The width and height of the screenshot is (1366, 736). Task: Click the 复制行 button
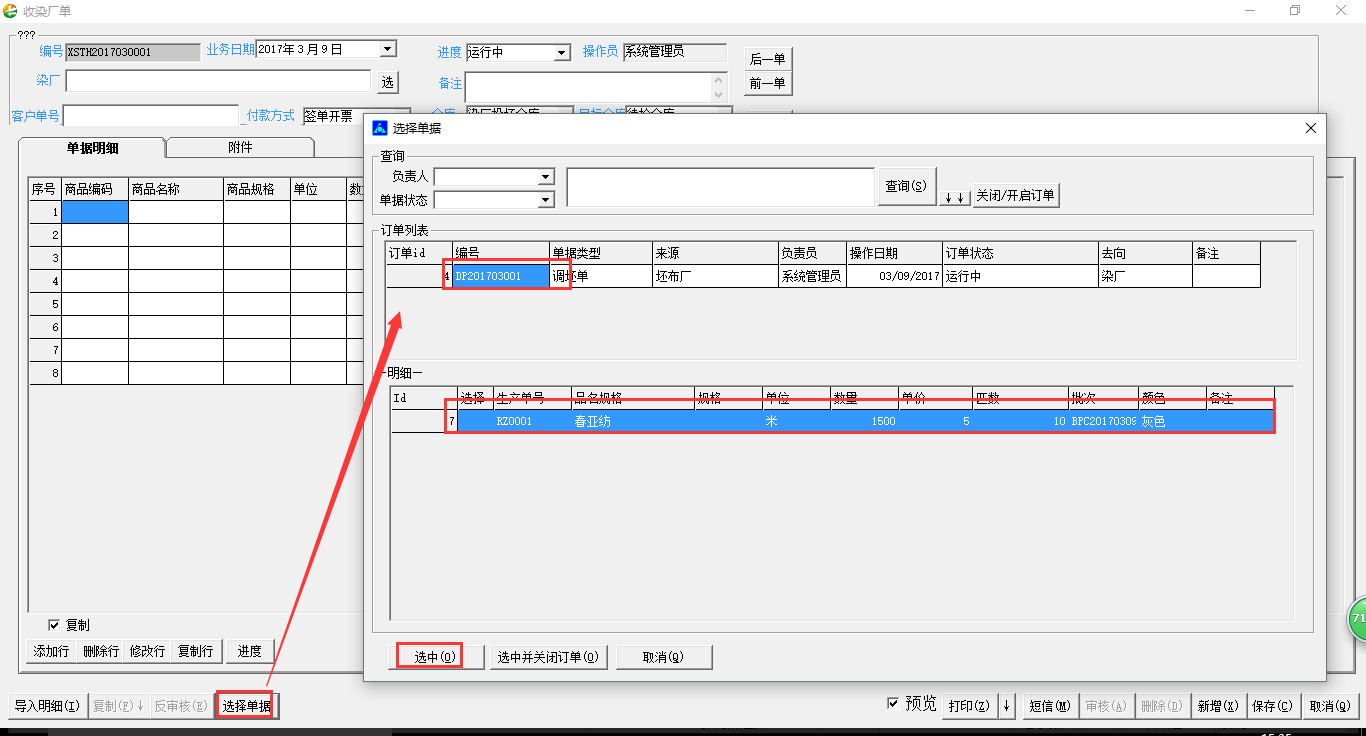196,651
